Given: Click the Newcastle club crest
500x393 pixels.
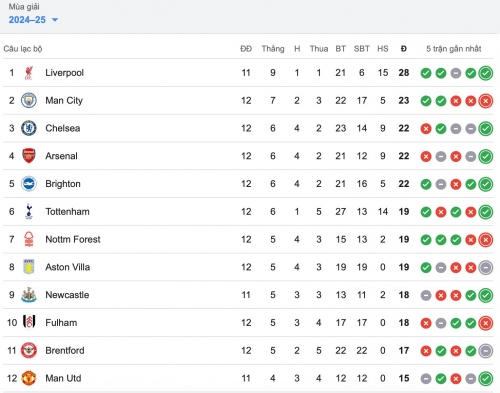Looking at the screenshot, I should pyautogui.click(x=29, y=295).
